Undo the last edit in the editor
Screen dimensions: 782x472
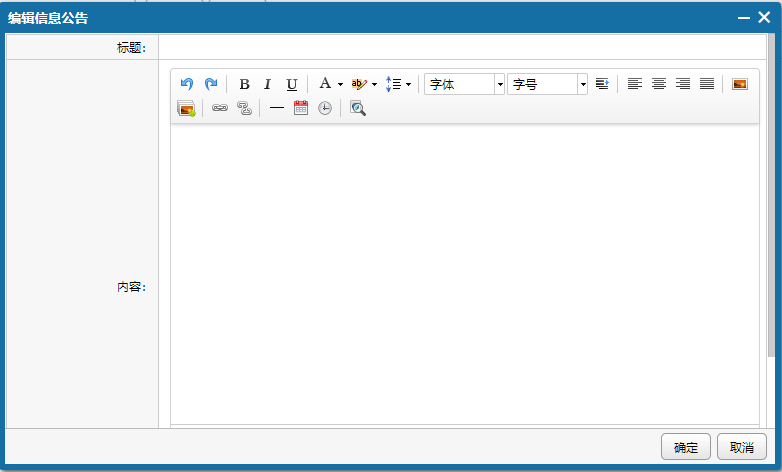tap(187, 84)
